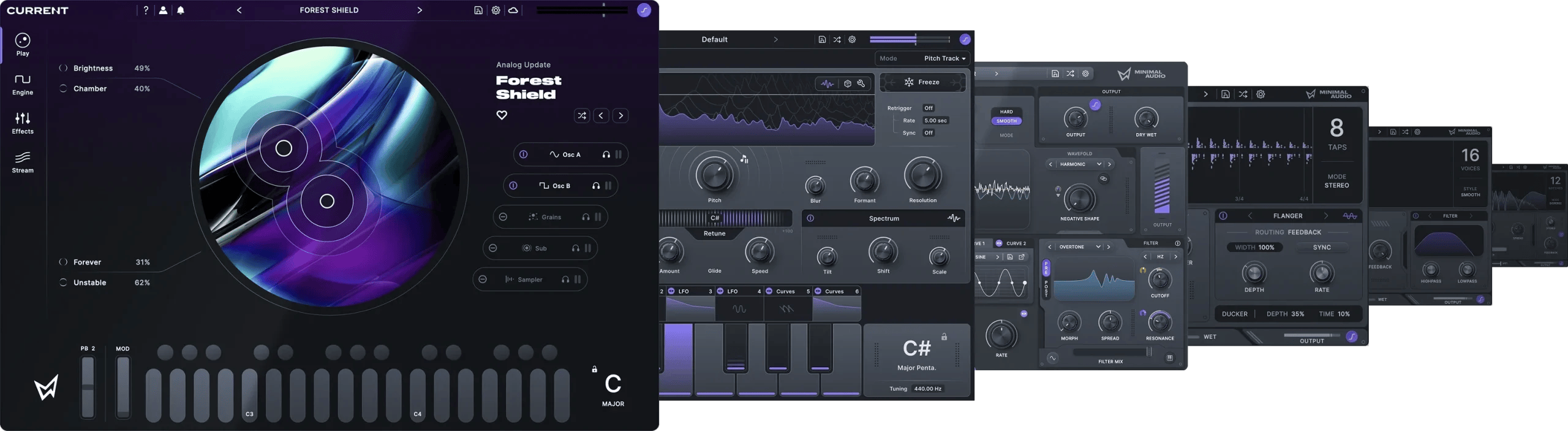
Task: Click the MOD wheel slider
Action: 123,387
